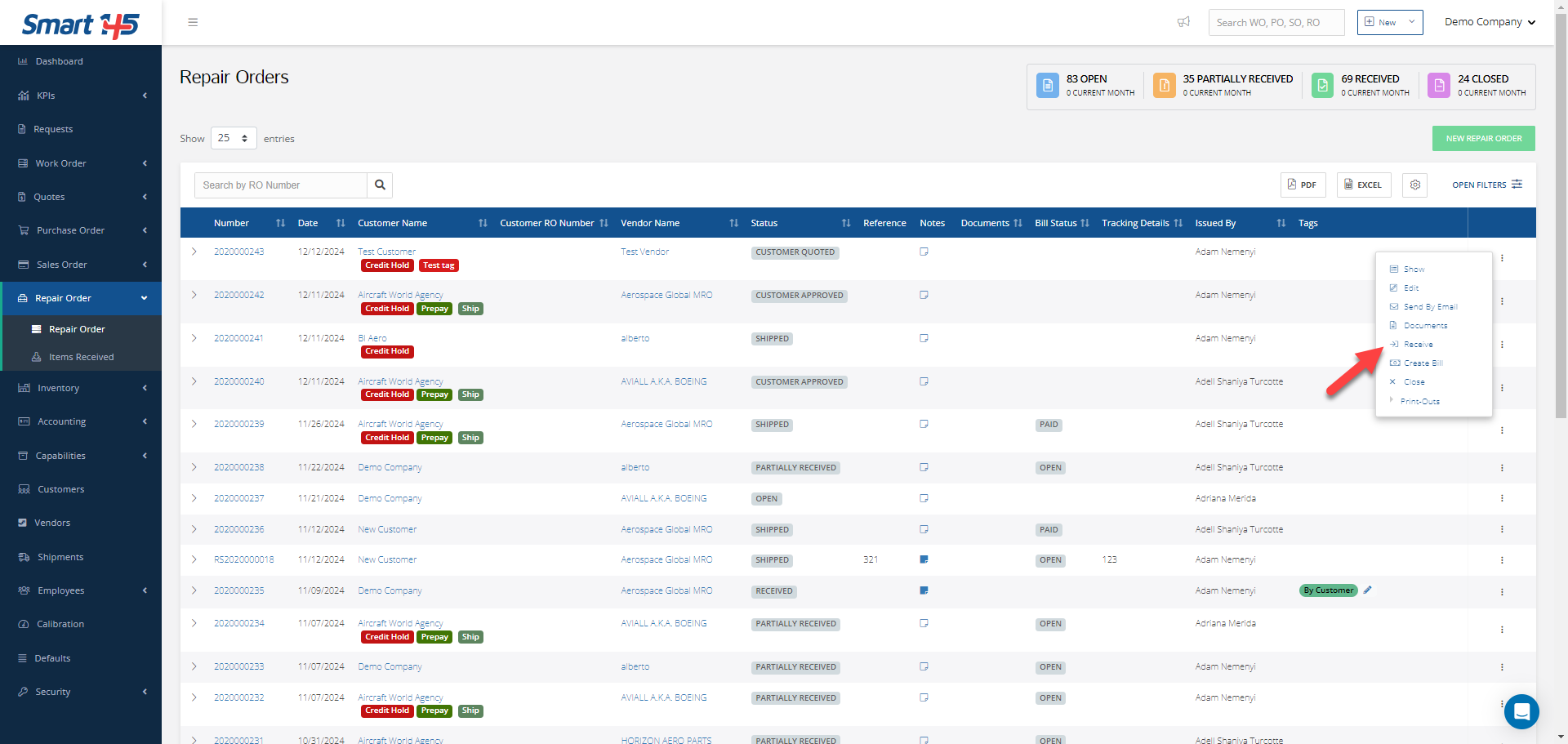Choose Receive from the context menu
This screenshot has height=744, width=1568.
click(1418, 345)
